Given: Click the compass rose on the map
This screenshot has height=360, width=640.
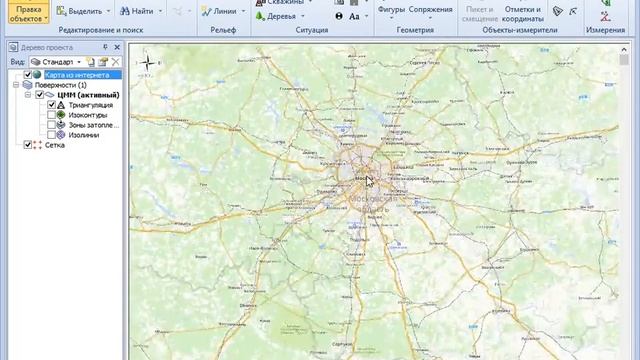Looking at the screenshot, I should tap(147, 63).
